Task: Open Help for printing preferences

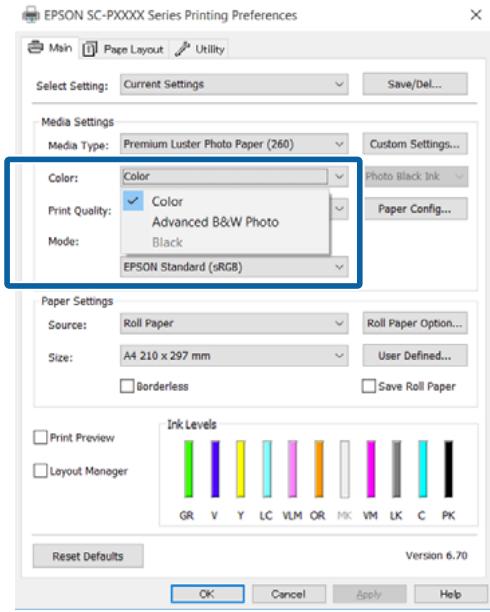Action: pyautogui.click(x=451, y=594)
